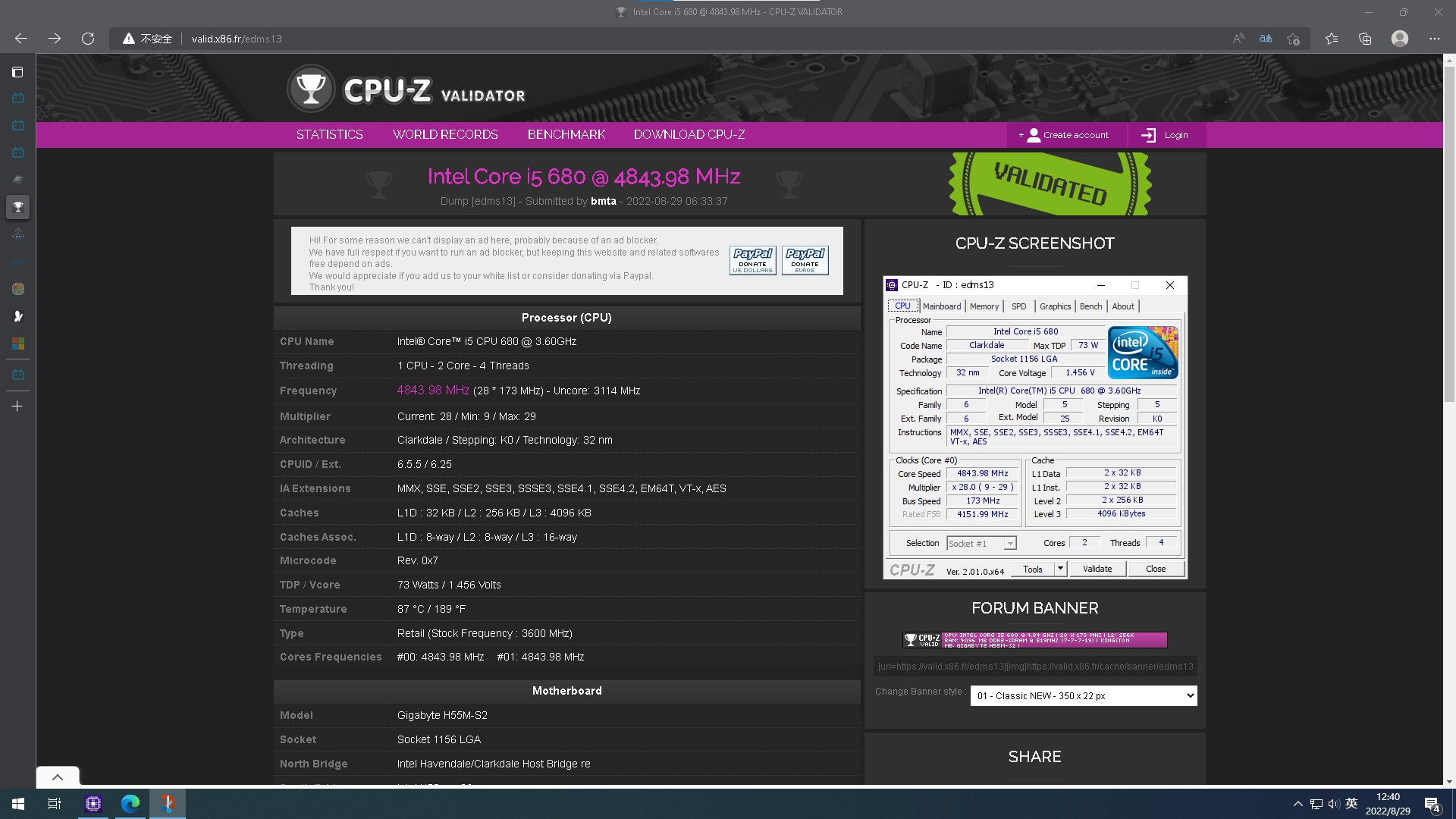Click the Socket value Socket 1156 LGA
1456x819 pixels.
[x=439, y=739]
